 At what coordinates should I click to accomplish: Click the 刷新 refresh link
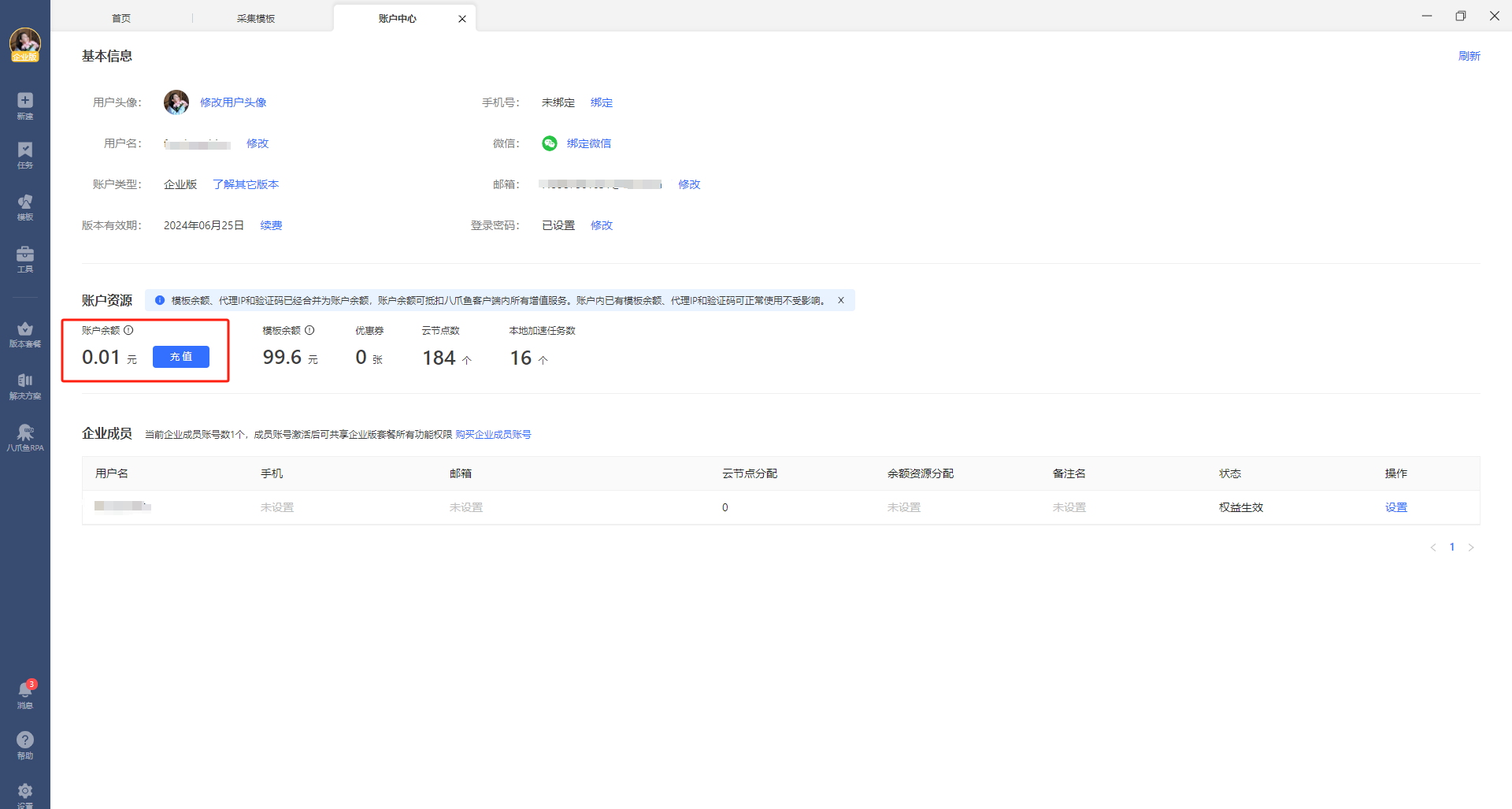click(1469, 56)
